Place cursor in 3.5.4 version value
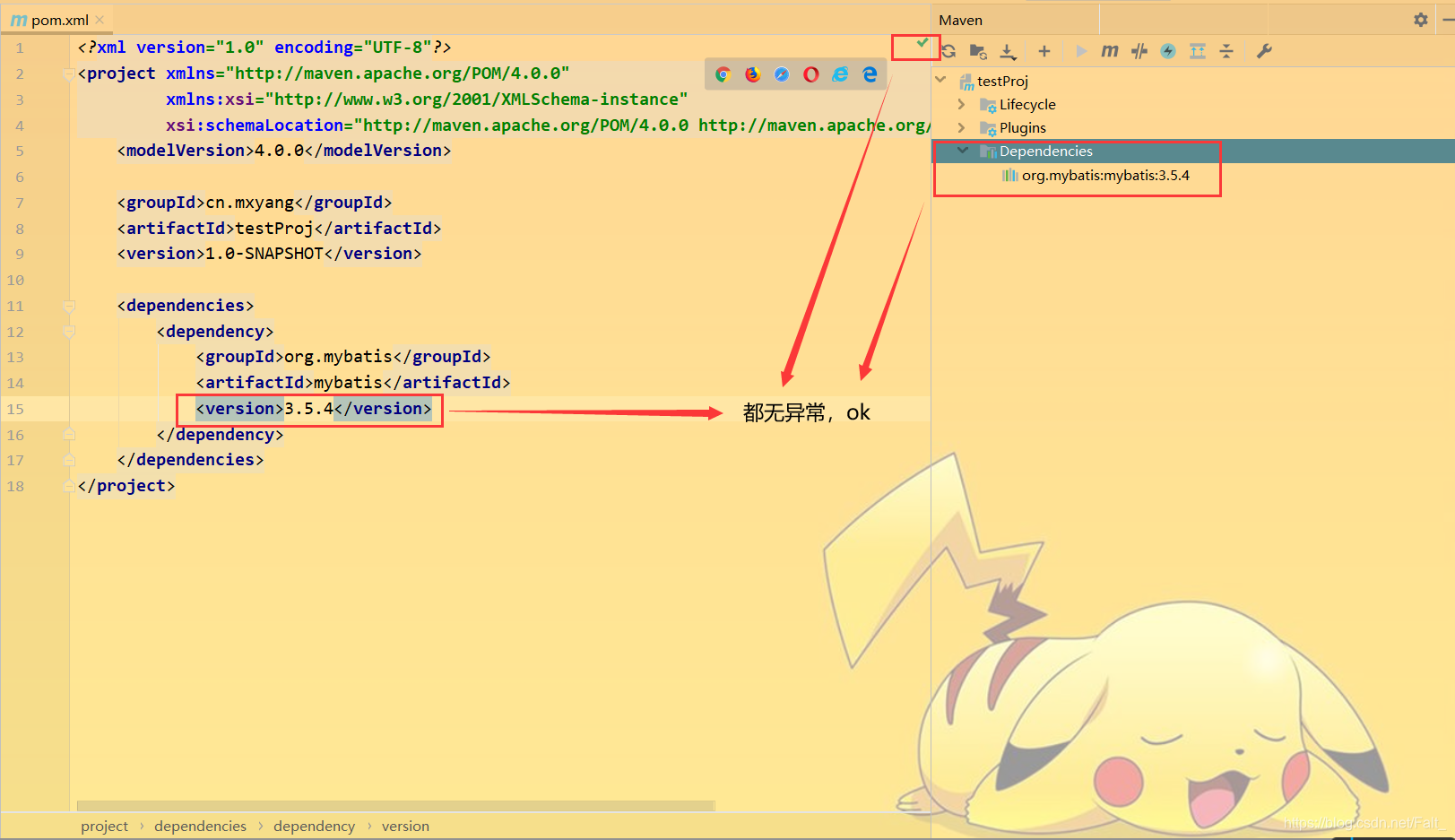The height and width of the screenshot is (840, 1455). click(x=308, y=409)
